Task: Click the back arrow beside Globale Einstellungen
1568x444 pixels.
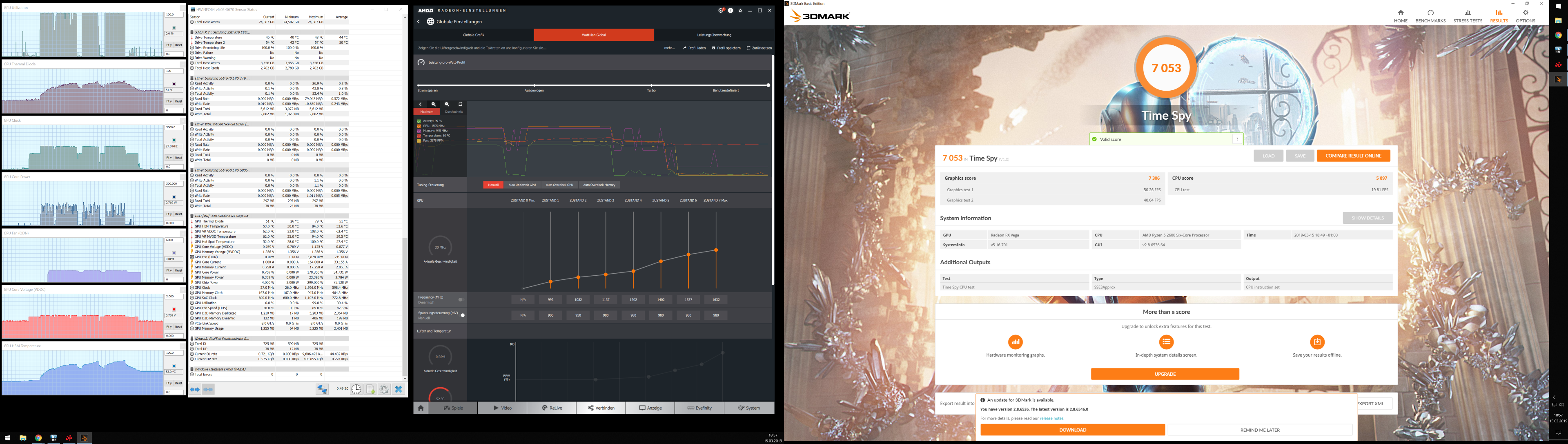Action: tap(419, 22)
